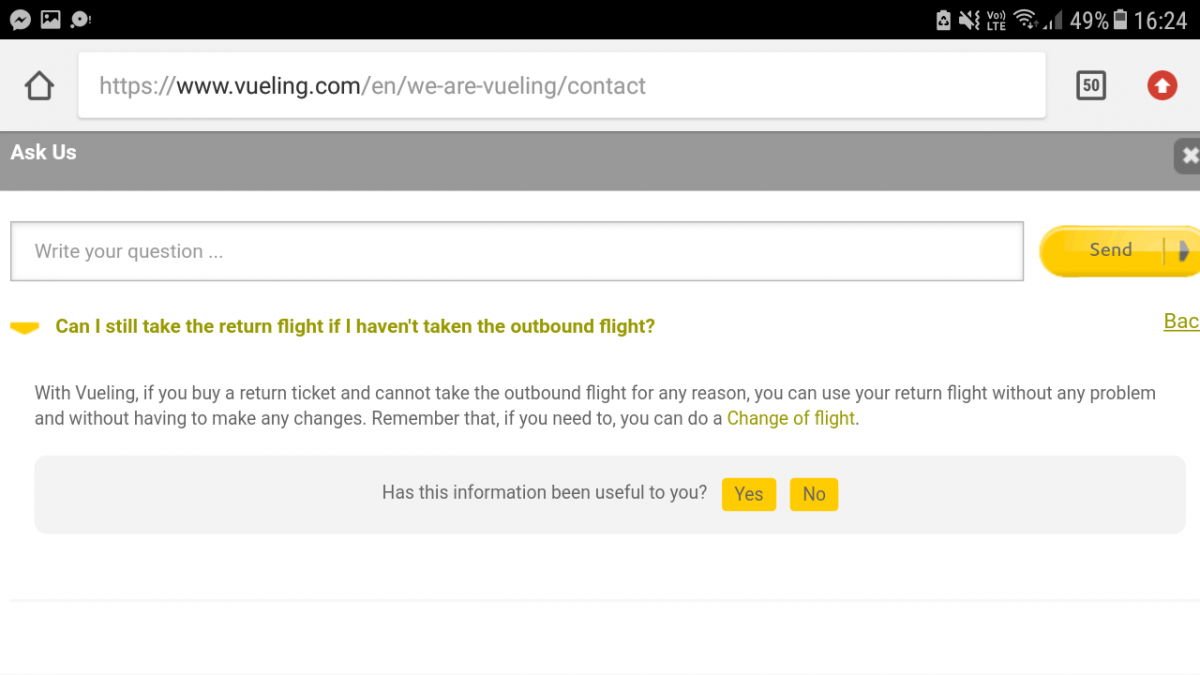Click the return flight question title
The height and width of the screenshot is (675, 1200).
pos(355,327)
